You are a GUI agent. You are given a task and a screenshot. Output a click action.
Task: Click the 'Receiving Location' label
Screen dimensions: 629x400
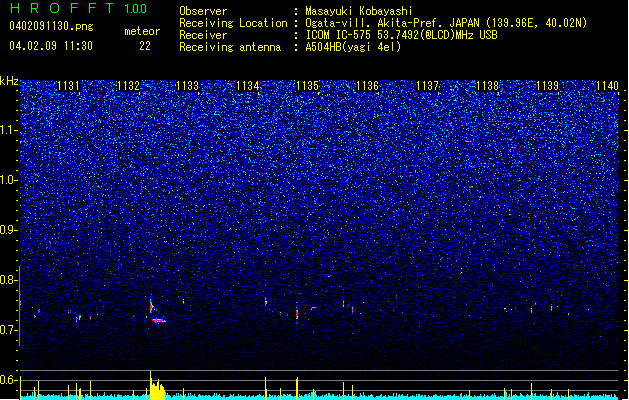[233, 23]
